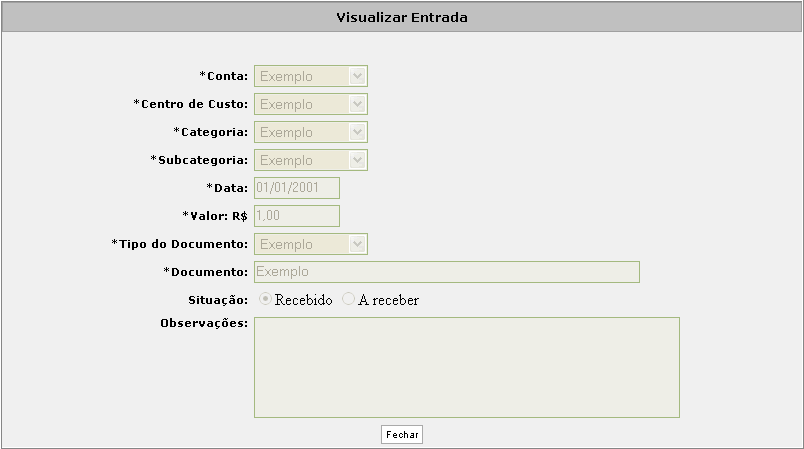
Task: Open the Conta dropdown
Action: tap(311, 76)
